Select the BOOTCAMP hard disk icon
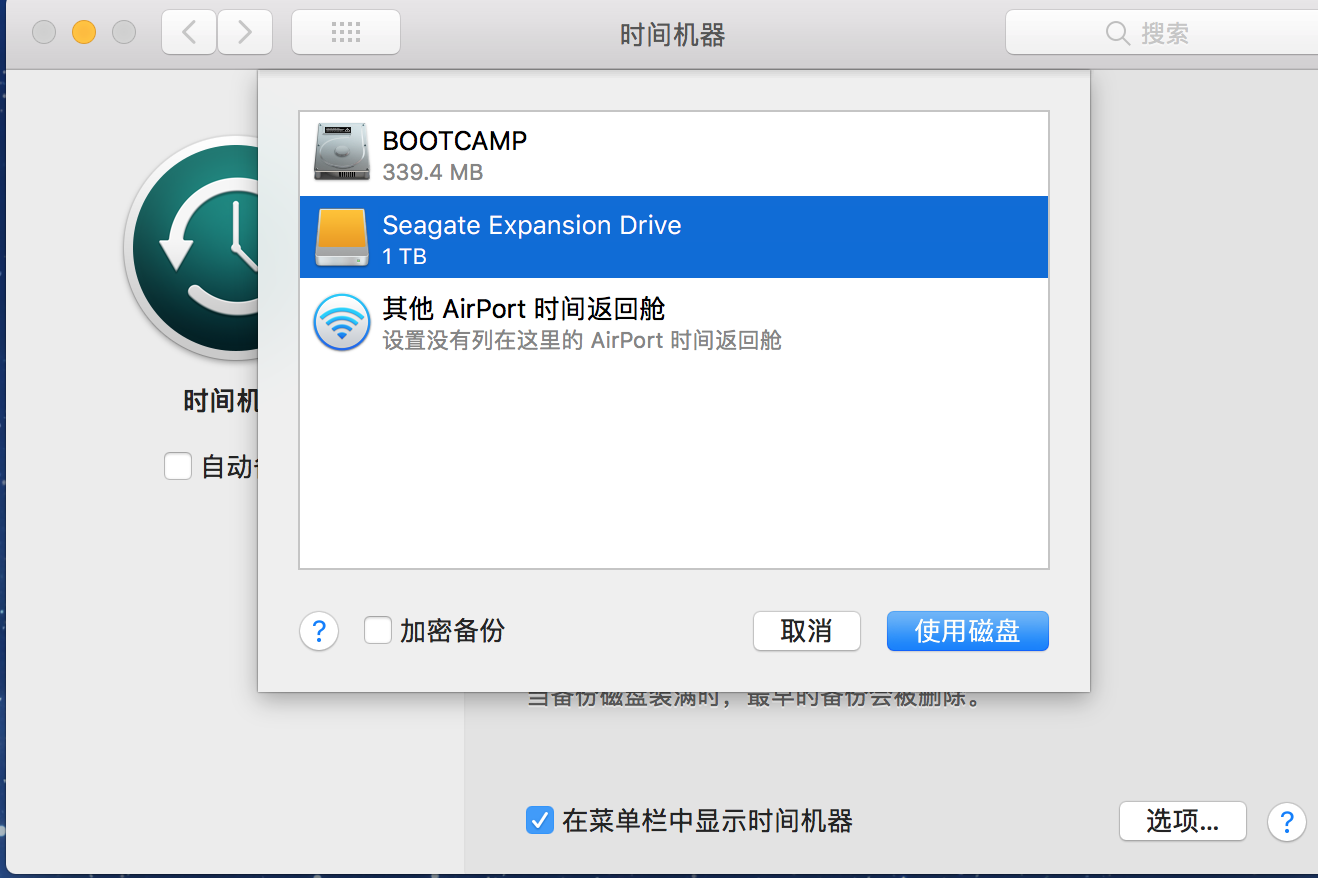1318x878 pixels. (x=342, y=153)
